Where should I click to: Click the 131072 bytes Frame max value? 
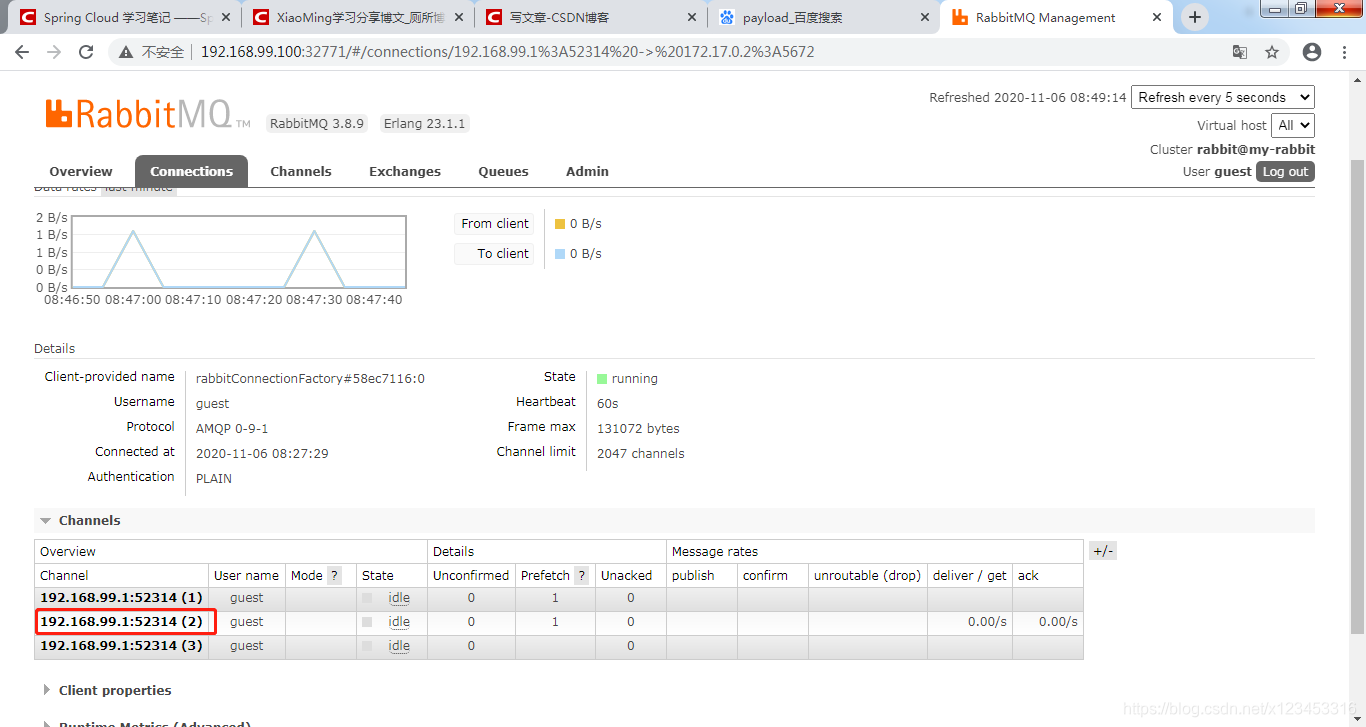pyautogui.click(x=638, y=429)
